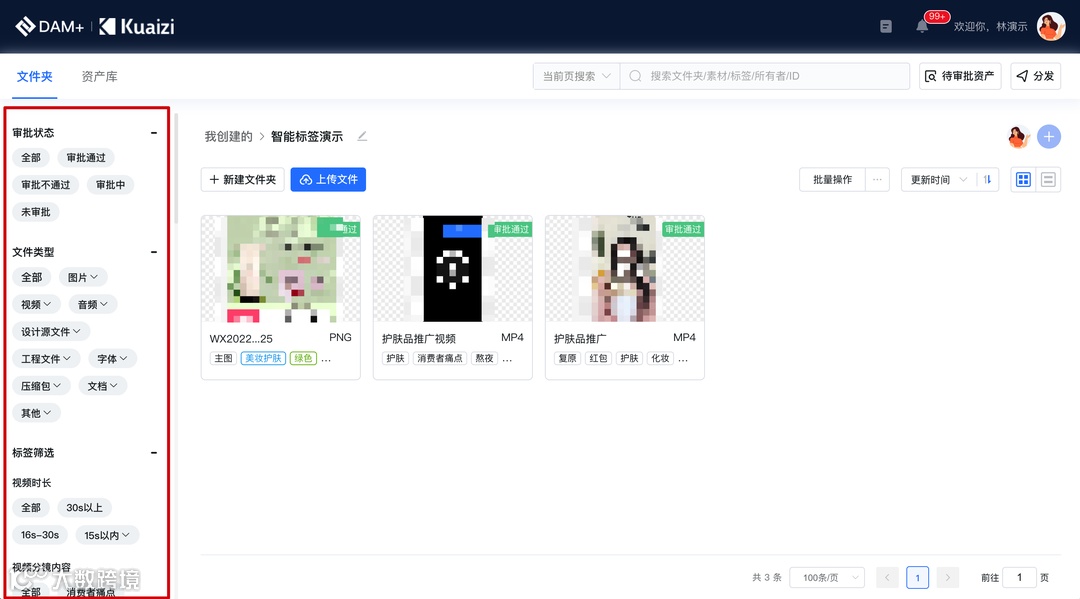The image size is (1080, 599).
Task: Click 美妆护肤 tag on first card
Action: (263, 359)
